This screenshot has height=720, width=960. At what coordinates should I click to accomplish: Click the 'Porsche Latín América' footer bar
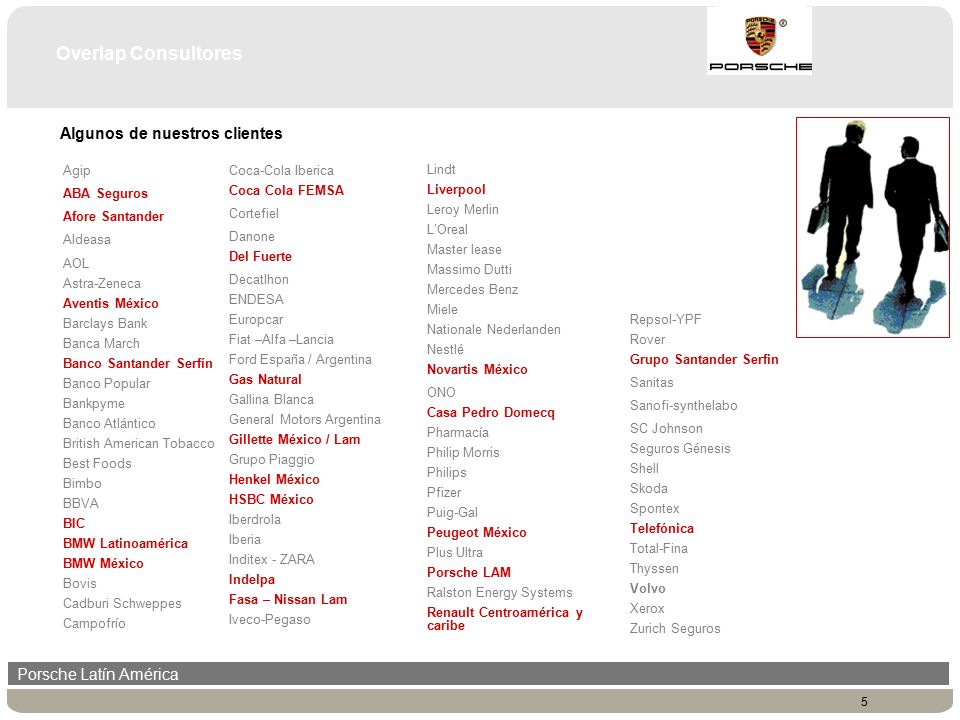tap(478, 673)
